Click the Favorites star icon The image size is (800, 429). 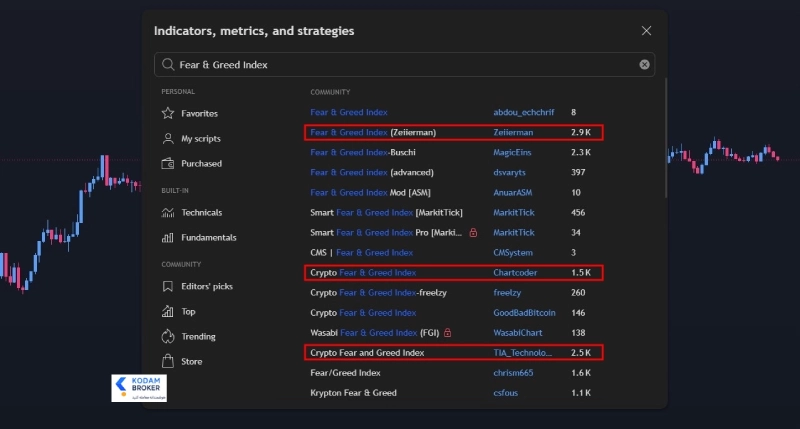point(168,113)
